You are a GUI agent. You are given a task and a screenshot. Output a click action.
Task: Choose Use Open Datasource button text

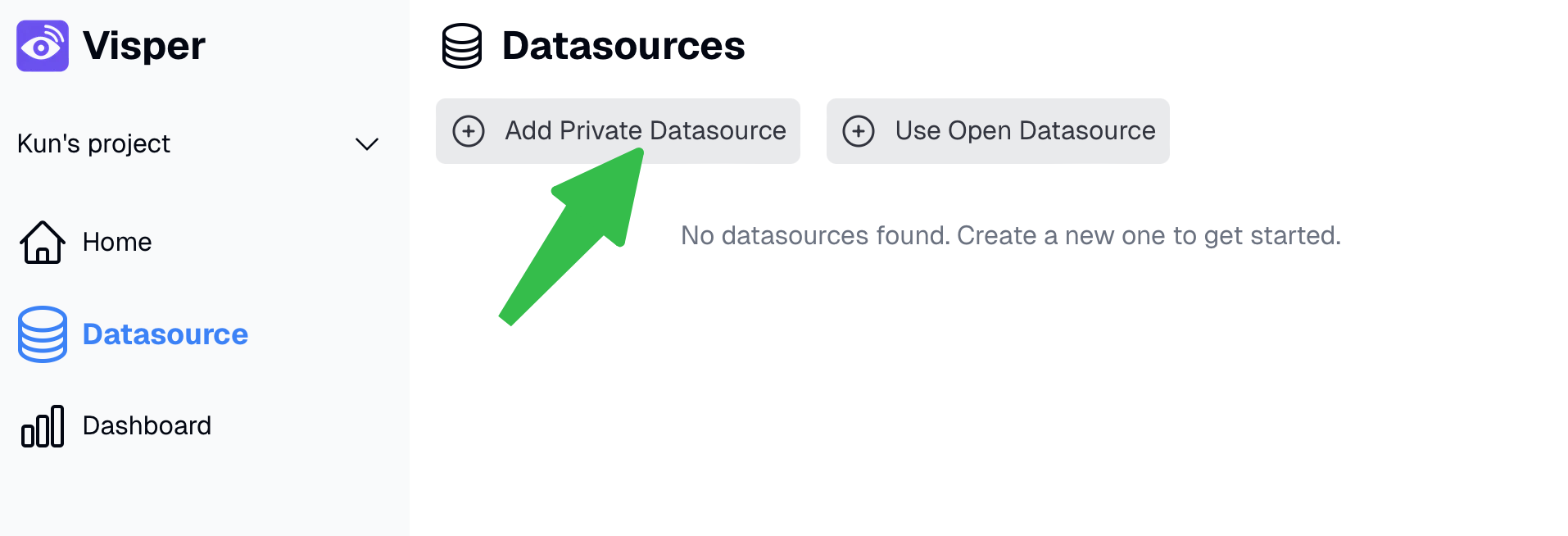point(1026,131)
